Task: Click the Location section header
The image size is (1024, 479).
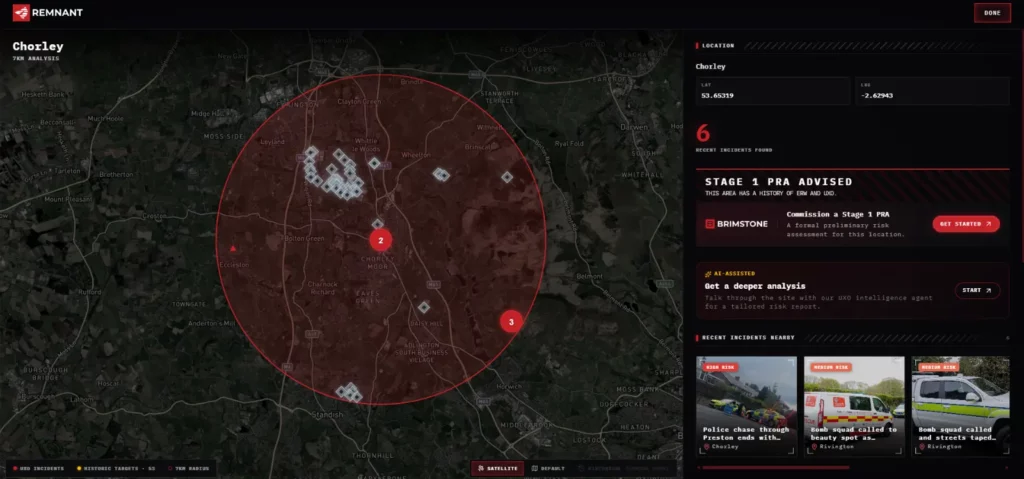Action: pyautogui.click(x=718, y=46)
